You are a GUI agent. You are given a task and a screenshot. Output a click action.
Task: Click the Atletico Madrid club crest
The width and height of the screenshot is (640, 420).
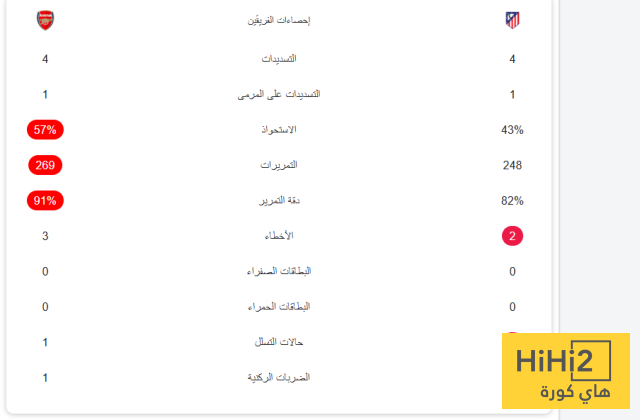513,20
